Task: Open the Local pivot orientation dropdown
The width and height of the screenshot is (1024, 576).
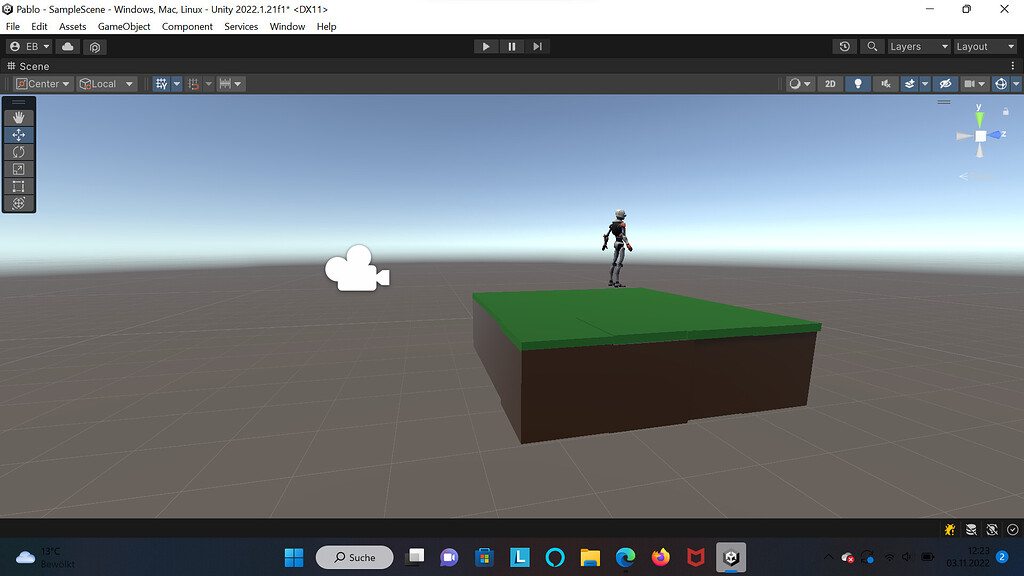Action: point(106,84)
